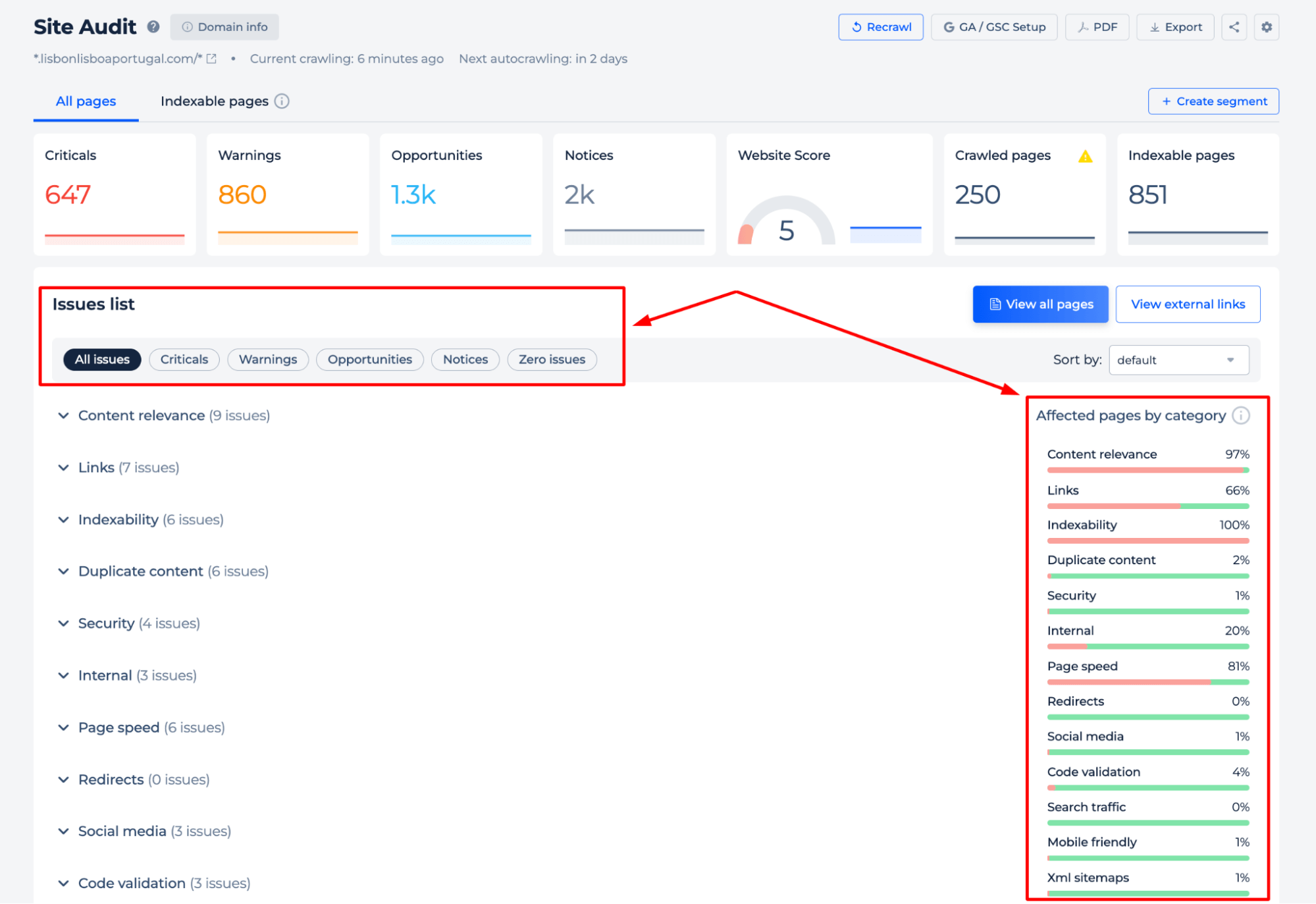Click the Export button
Viewport: 1316px width, 904px height.
click(x=1176, y=27)
